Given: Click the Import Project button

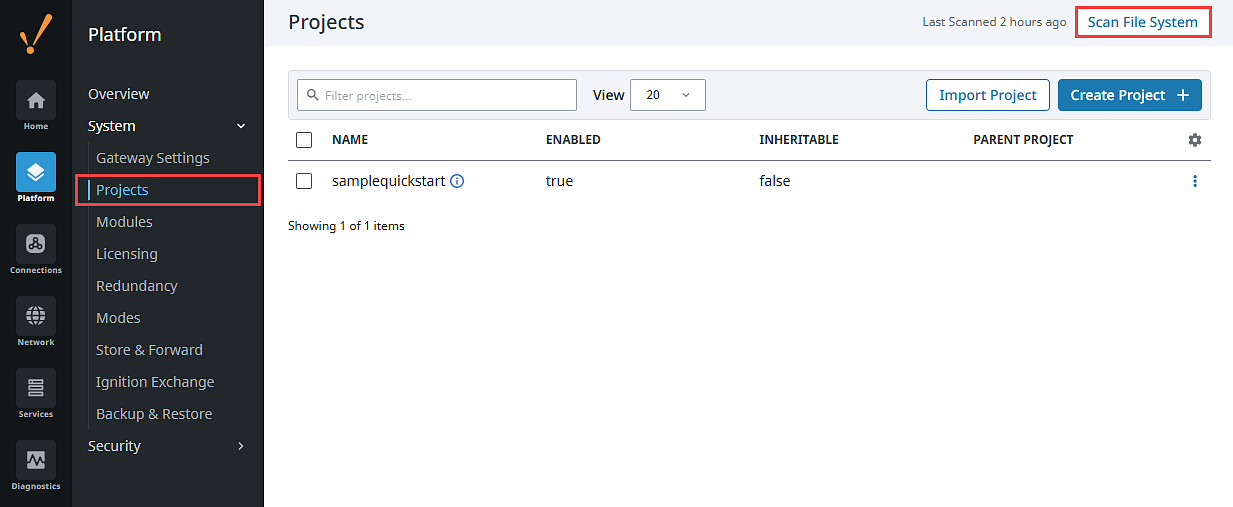Looking at the screenshot, I should 988,95.
